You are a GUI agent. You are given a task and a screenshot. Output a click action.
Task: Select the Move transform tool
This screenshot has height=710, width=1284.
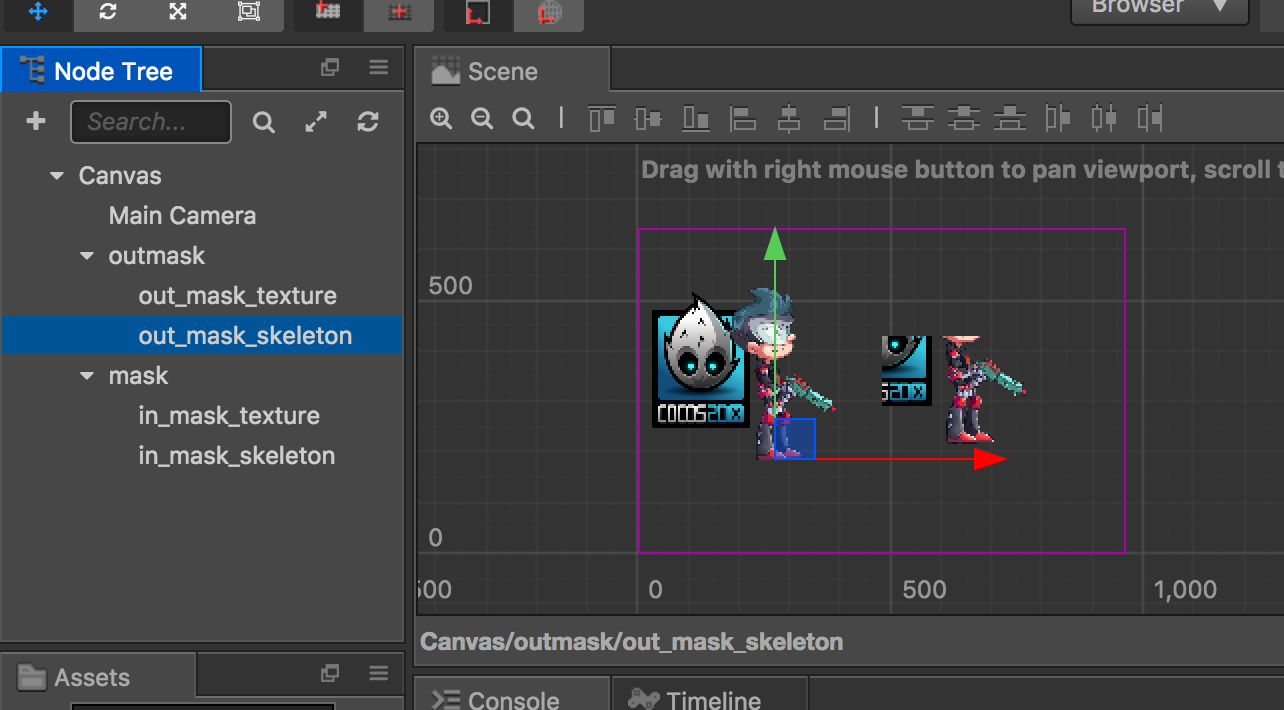click(37, 12)
